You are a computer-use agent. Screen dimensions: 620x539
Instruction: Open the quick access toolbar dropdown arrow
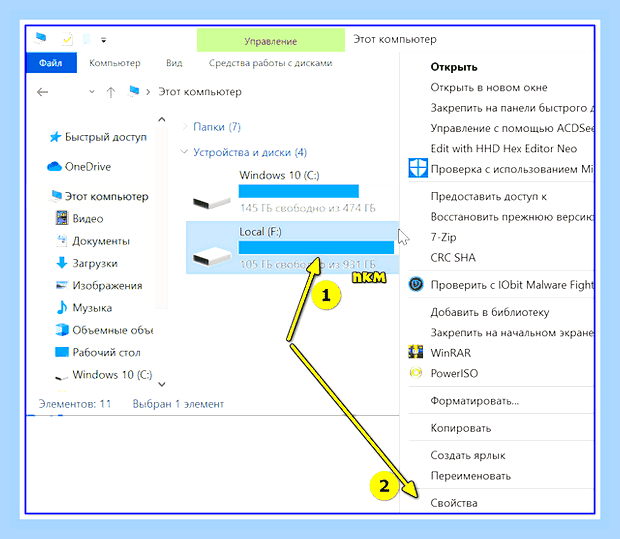coord(104,40)
